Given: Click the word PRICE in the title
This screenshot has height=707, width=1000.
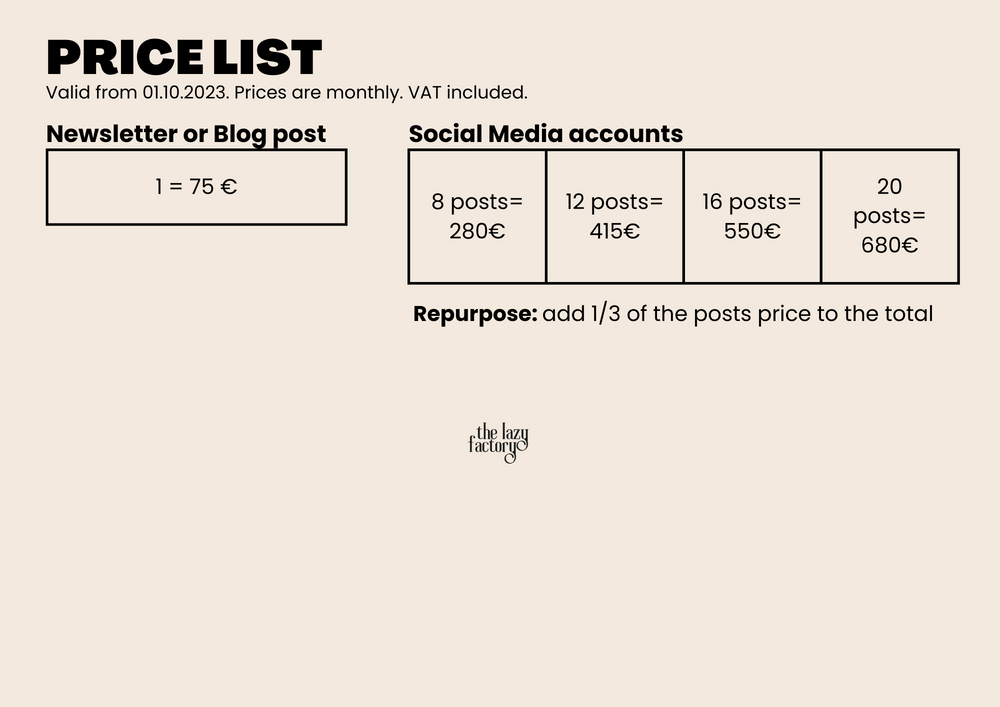Looking at the screenshot, I should [125, 57].
